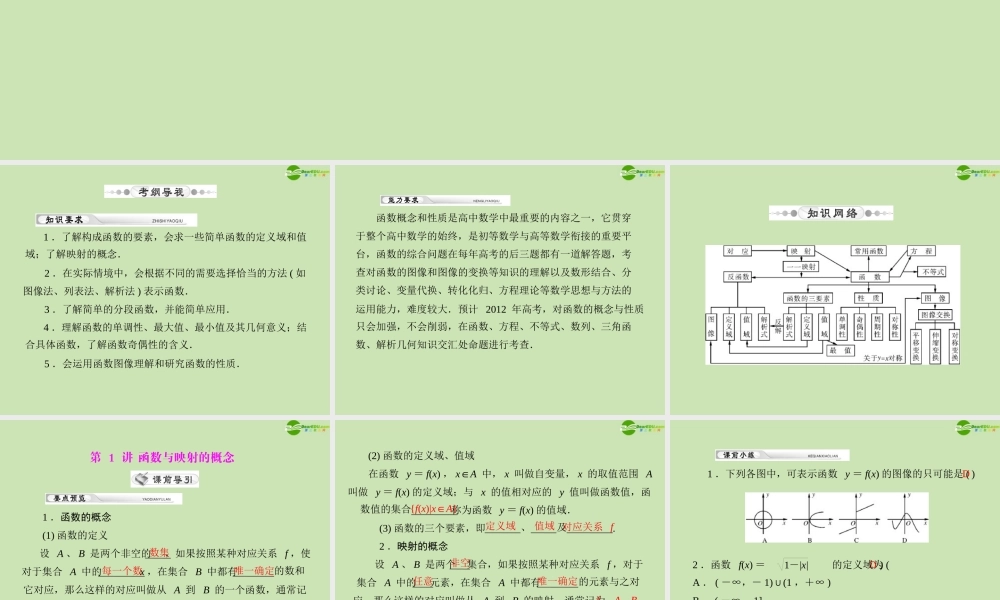
Task: Click the line 1．函数的概念
Action: (77, 517)
